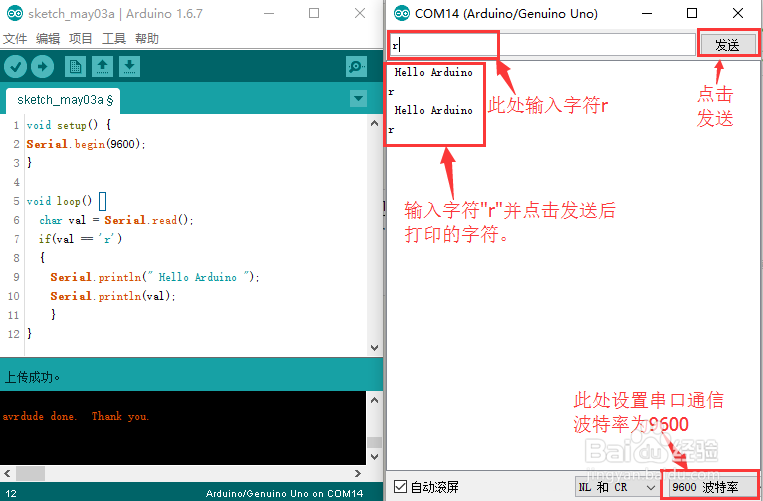Click the line "char val = Serial.read();"
The image size is (763, 501).
tap(116, 220)
